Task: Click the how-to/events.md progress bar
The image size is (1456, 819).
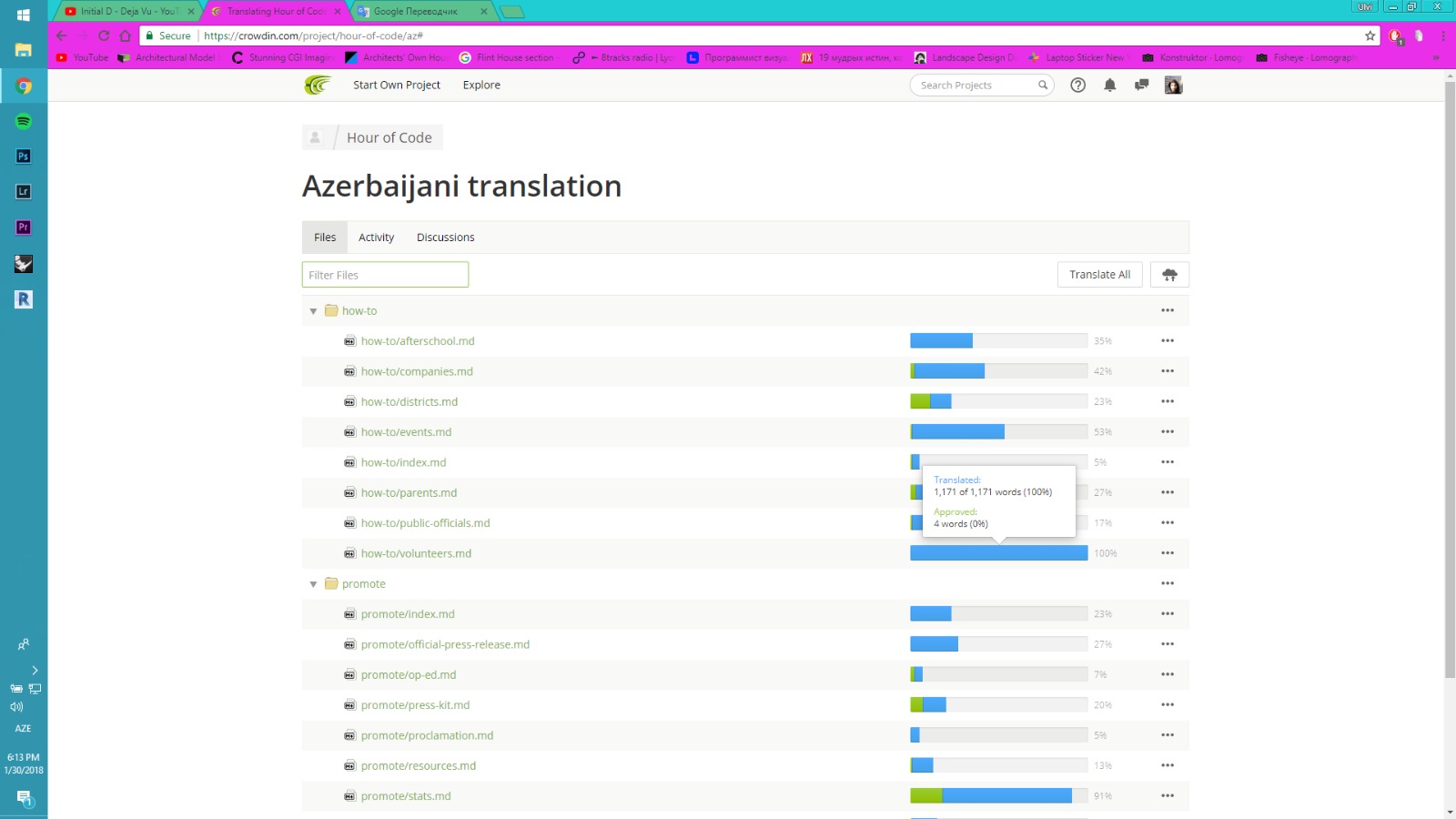Action: pos(999,431)
